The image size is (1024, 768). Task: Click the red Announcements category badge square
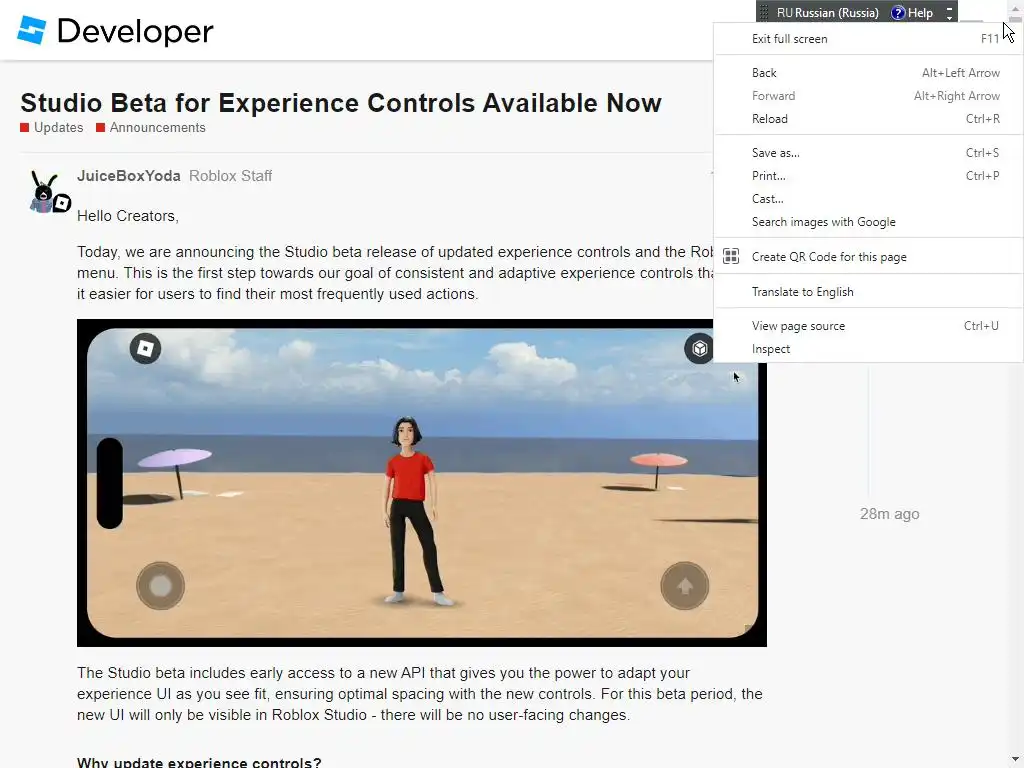point(101,127)
